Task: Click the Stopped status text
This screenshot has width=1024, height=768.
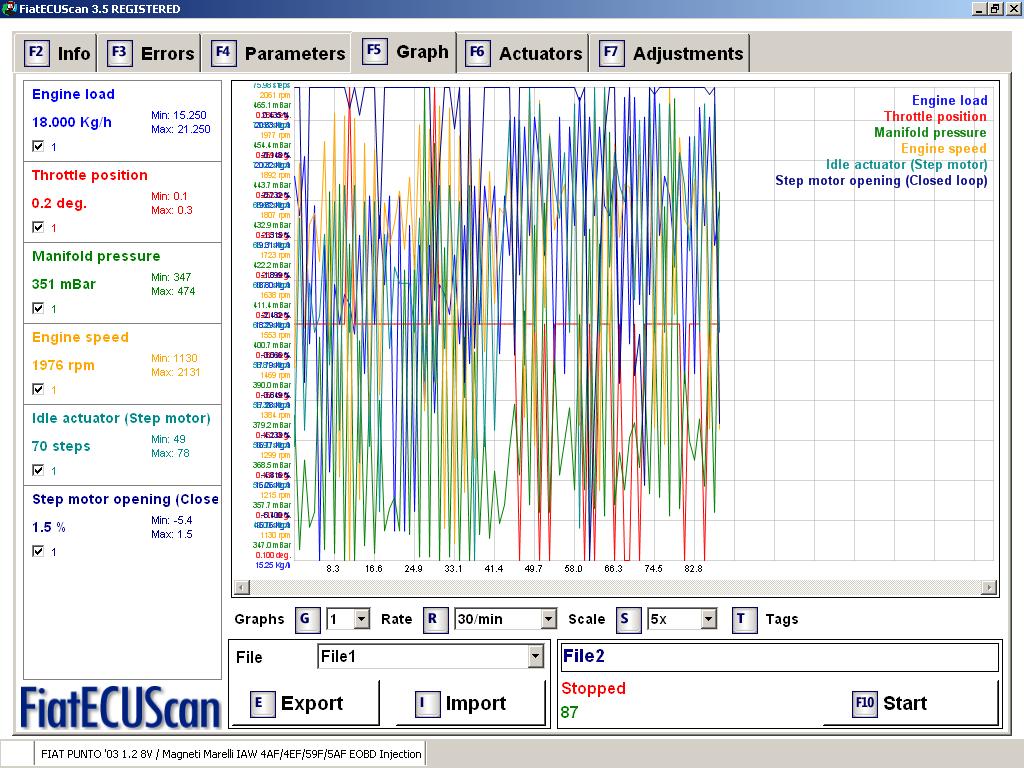Action: click(x=594, y=688)
